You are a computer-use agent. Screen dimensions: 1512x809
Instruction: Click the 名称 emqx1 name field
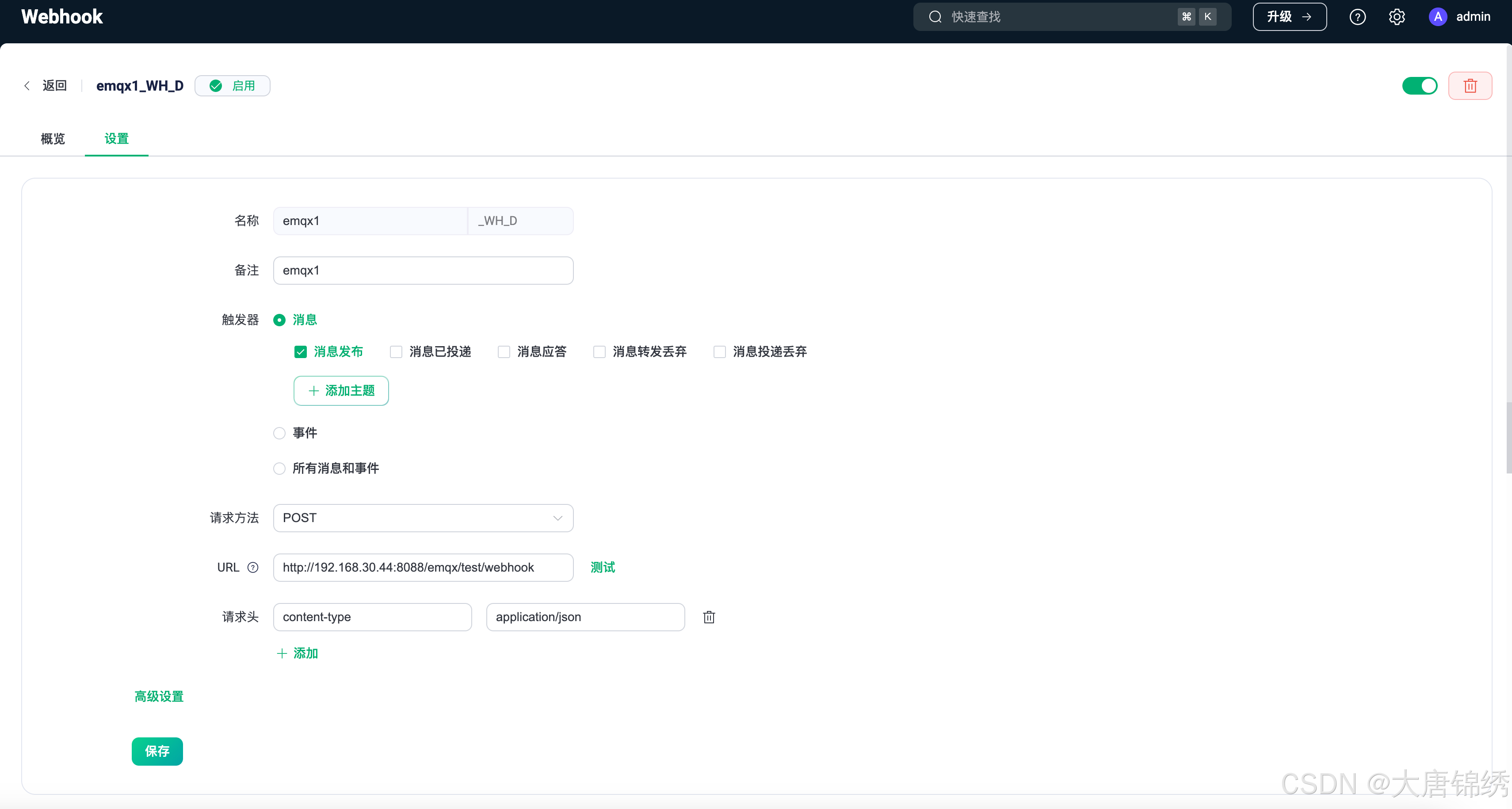coord(370,221)
